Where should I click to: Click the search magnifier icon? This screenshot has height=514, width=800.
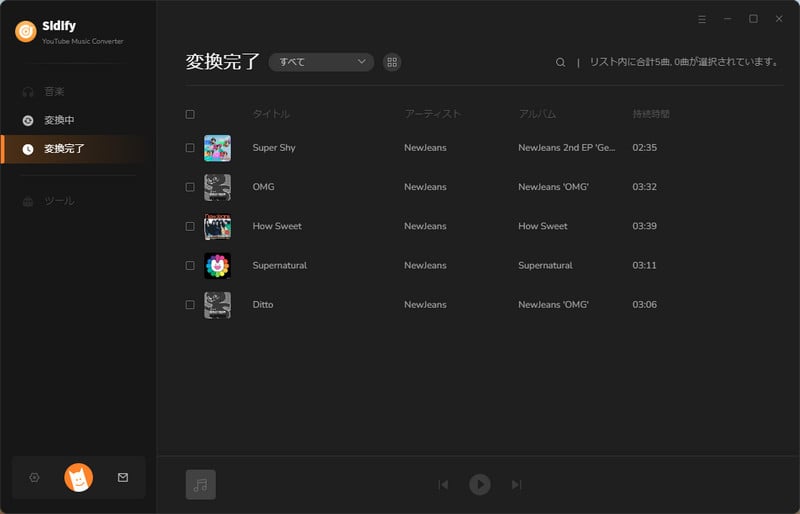(560, 62)
